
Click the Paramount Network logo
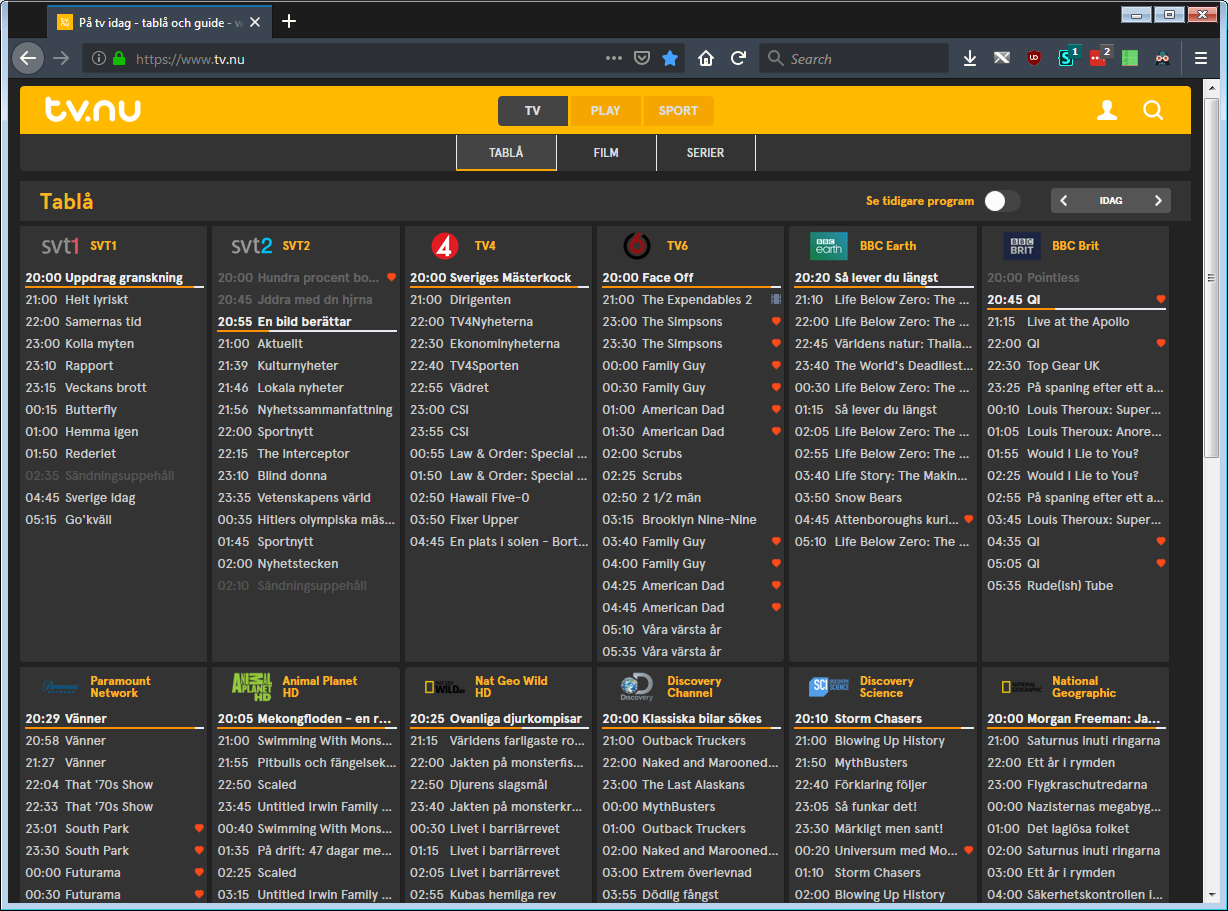60,687
